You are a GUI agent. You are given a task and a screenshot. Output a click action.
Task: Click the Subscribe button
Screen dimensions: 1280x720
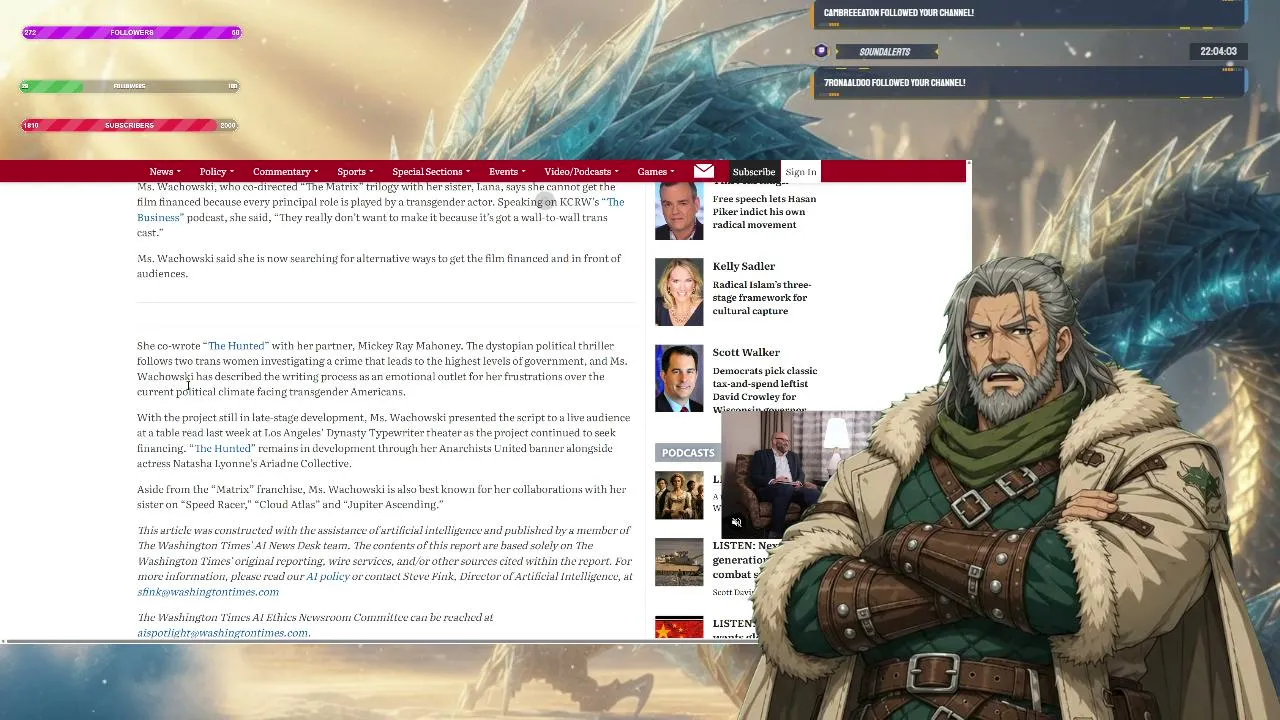[754, 172]
